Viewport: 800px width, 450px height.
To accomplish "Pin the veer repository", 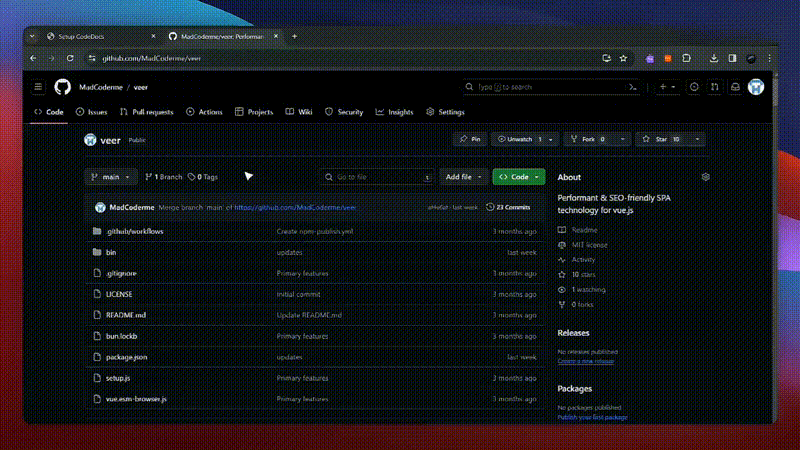I will pyautogui.click(x=470, y=139).
